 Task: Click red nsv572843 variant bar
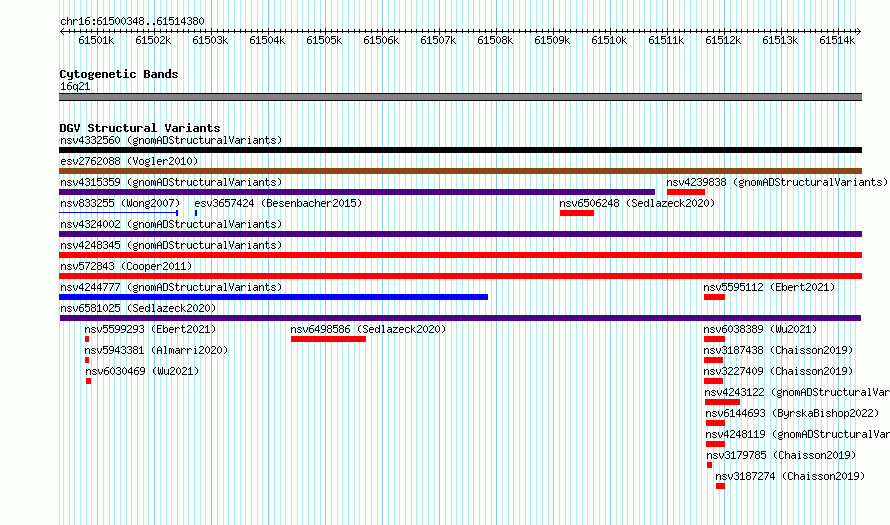(x=460, y=276)
